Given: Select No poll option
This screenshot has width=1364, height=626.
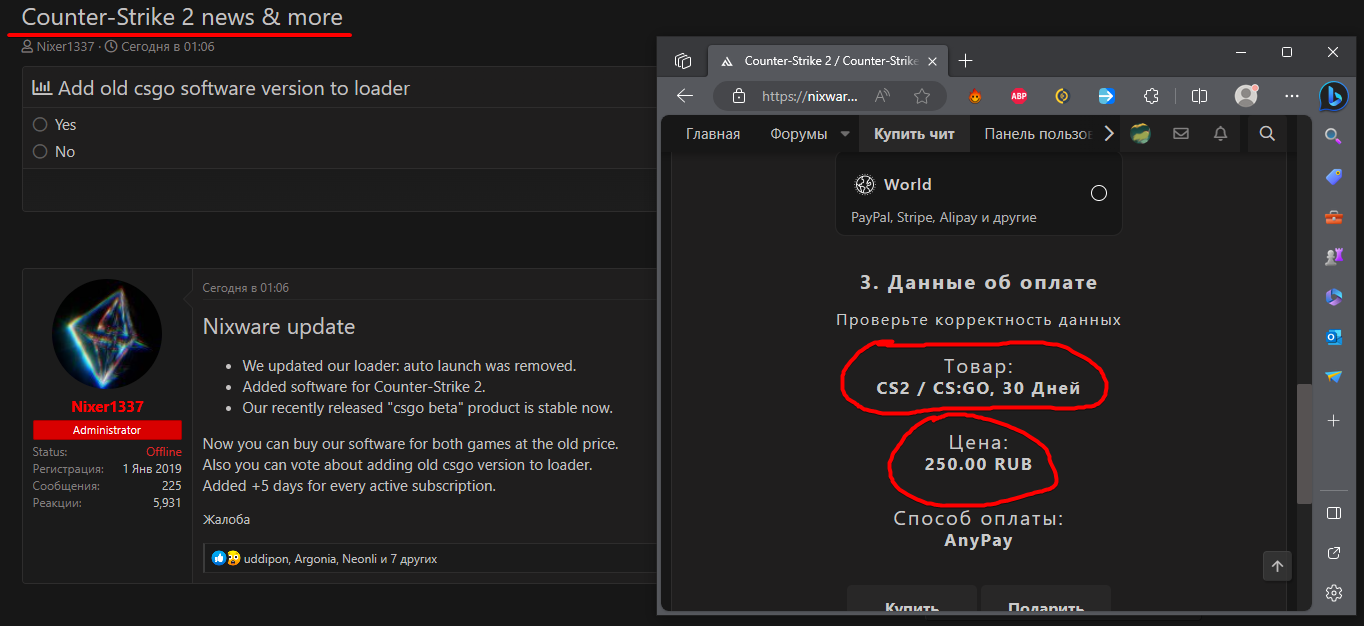Looking at the screenshot, I should tap(41, 152).
